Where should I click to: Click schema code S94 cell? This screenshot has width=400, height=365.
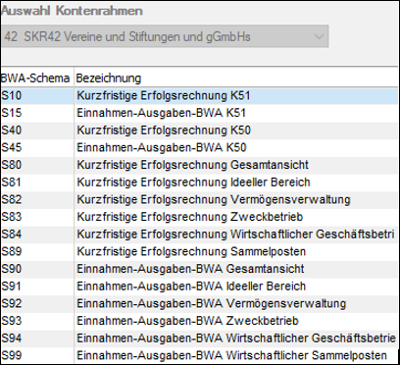click(37, 338)
